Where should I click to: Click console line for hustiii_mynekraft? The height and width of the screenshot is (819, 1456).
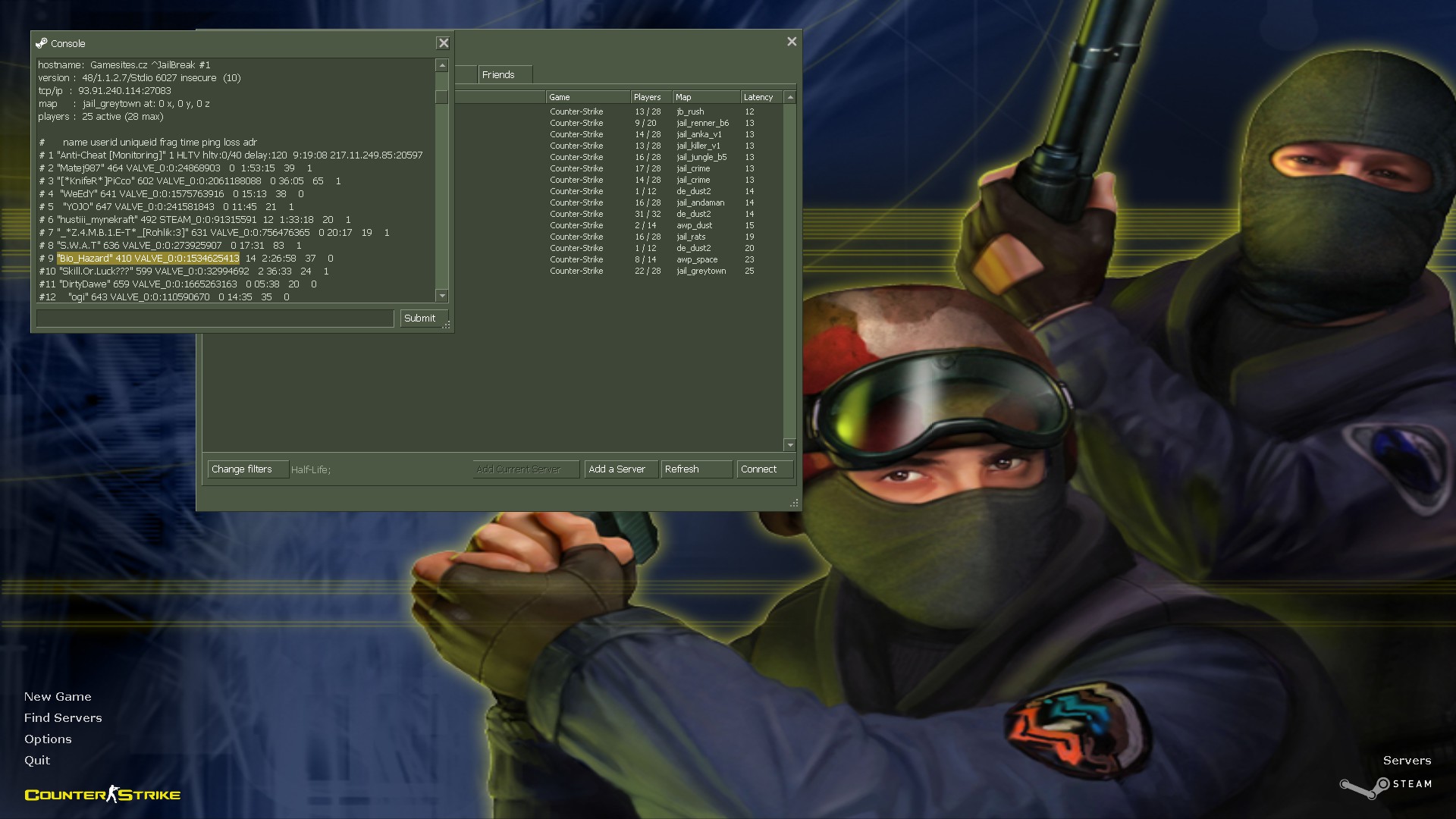coord(195,220)
